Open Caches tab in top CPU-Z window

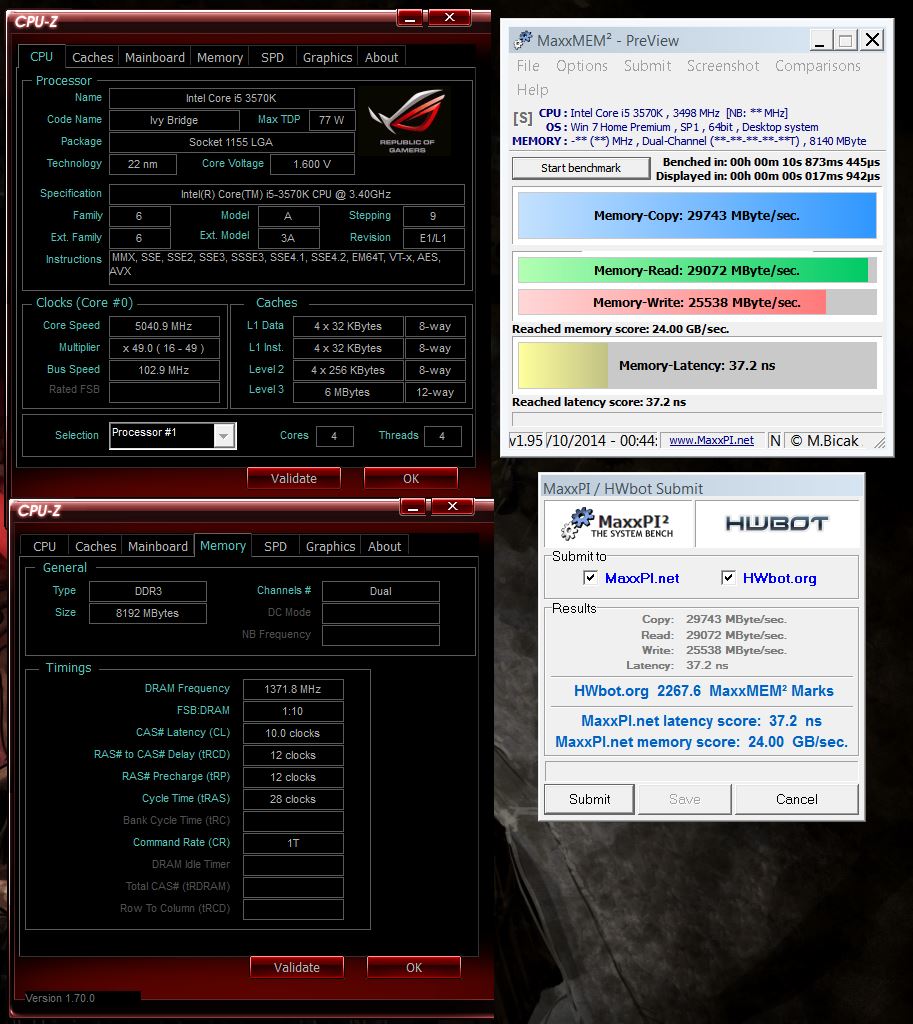[x=92, y=57]
